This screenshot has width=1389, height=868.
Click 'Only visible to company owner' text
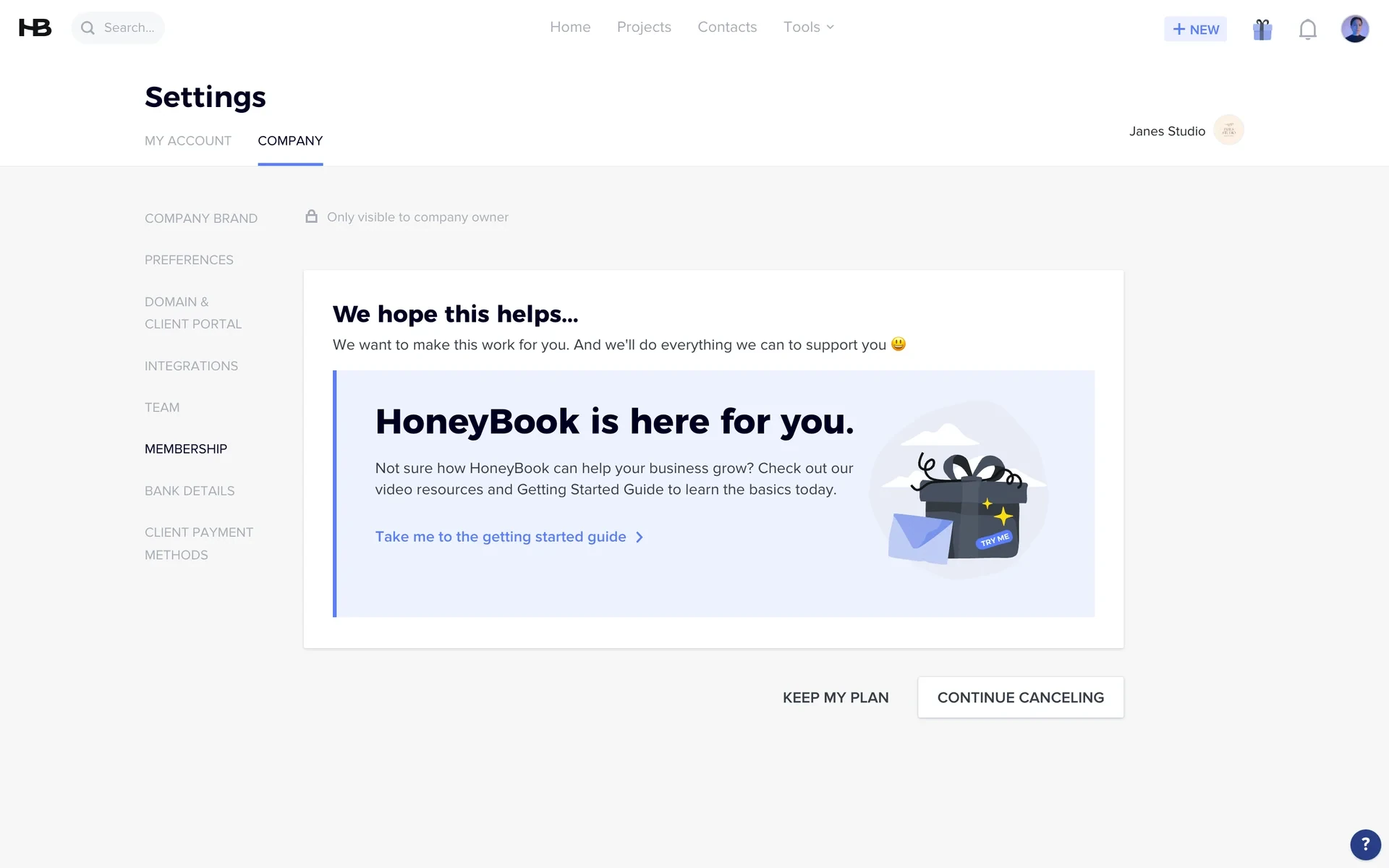[x=417, y=217]
